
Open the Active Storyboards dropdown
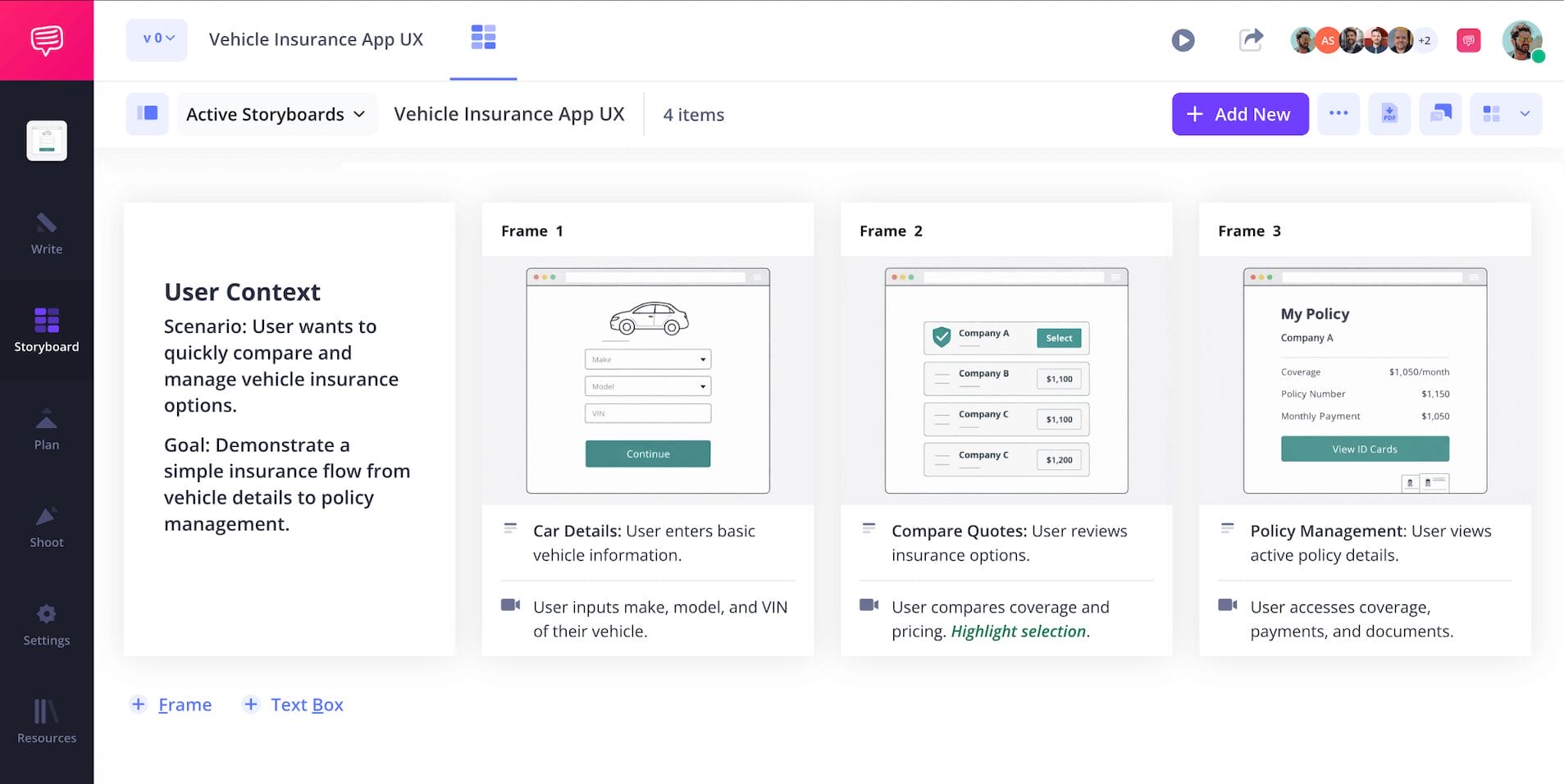tap(276, 114)
